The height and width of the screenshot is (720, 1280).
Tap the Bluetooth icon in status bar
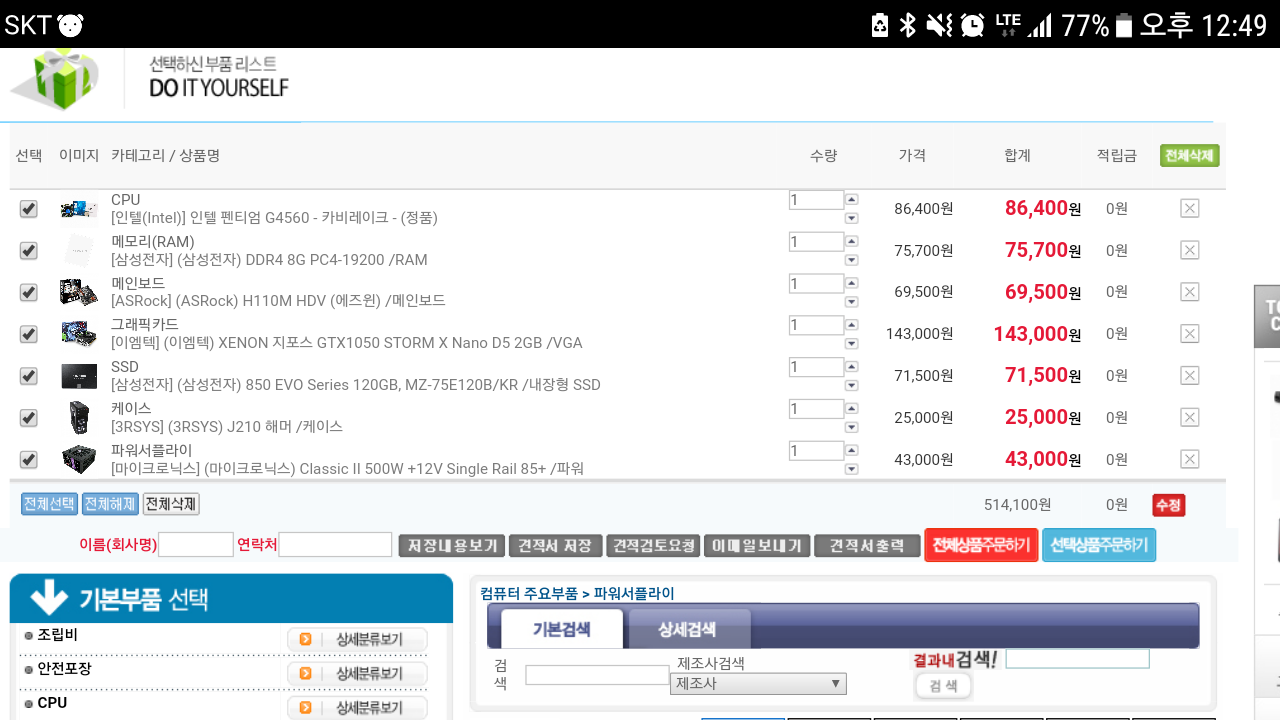(x=907, y=24)
